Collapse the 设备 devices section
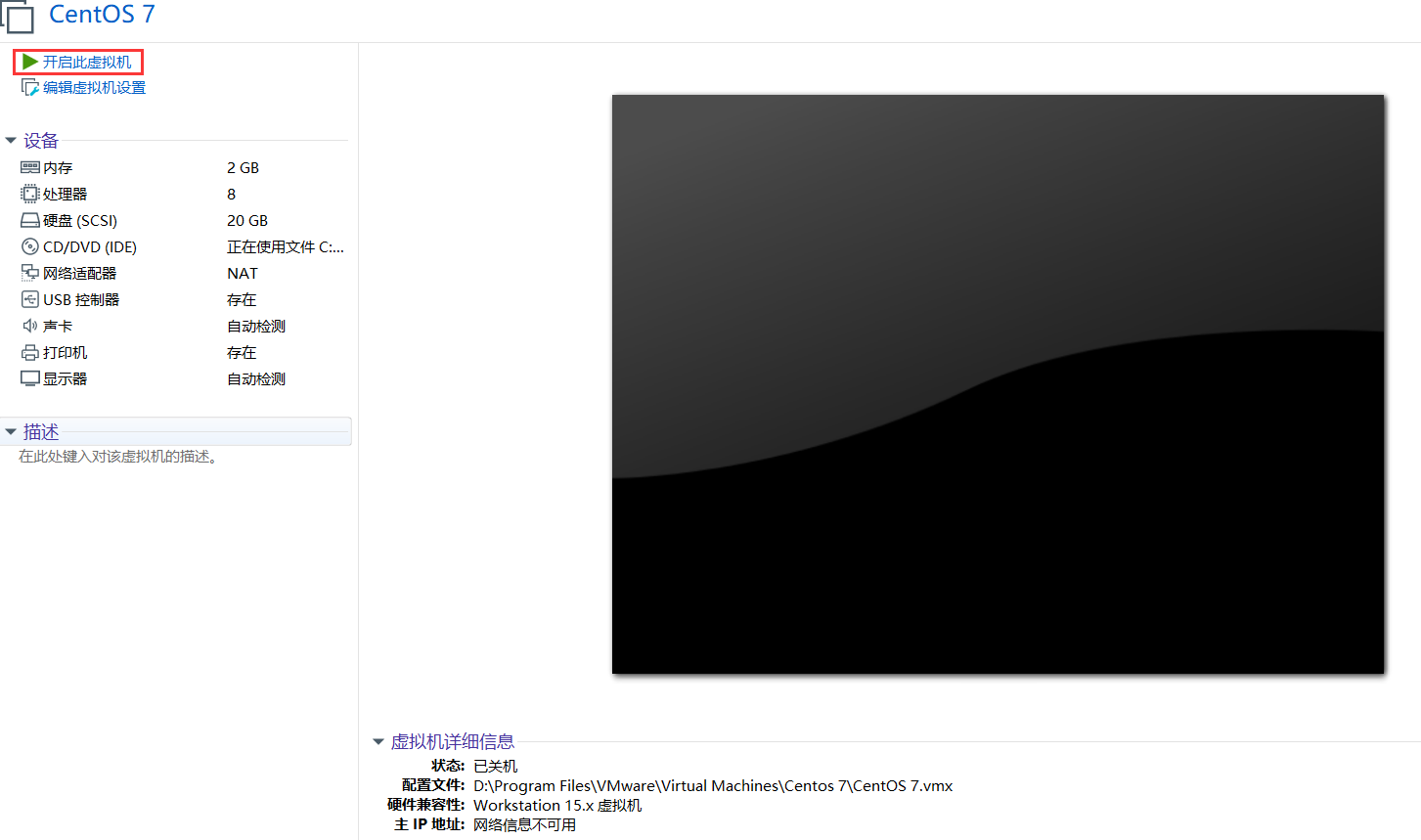1421x840 pixels. (11, 141)
